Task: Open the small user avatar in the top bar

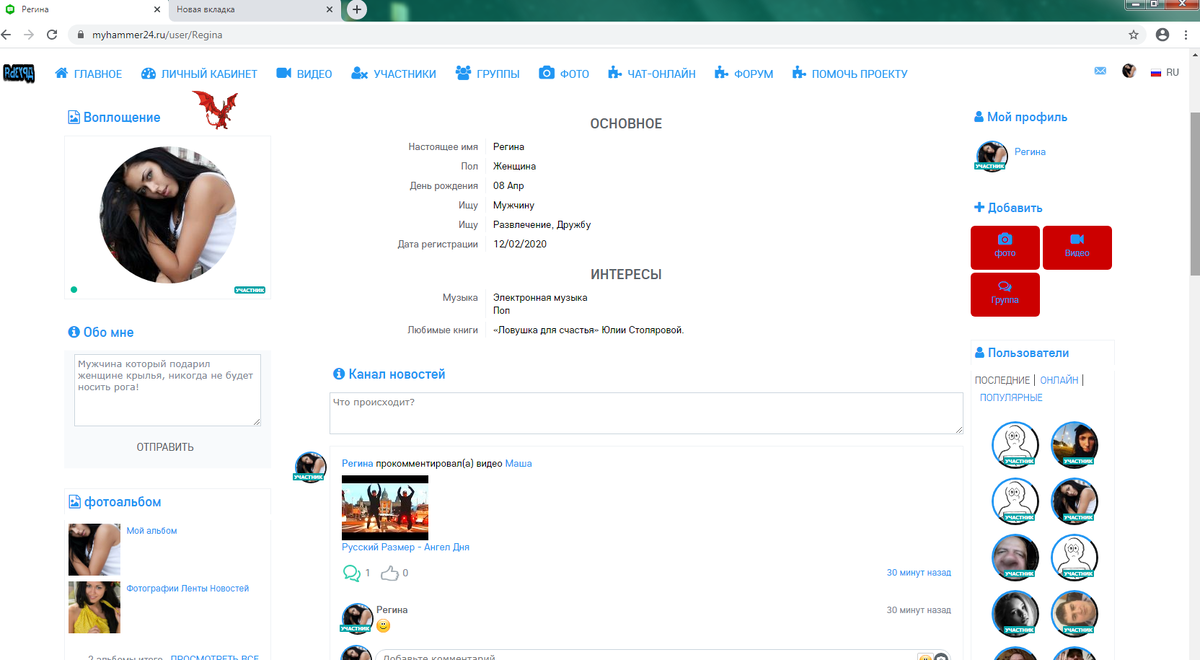Action: [x=1129, y=71]
